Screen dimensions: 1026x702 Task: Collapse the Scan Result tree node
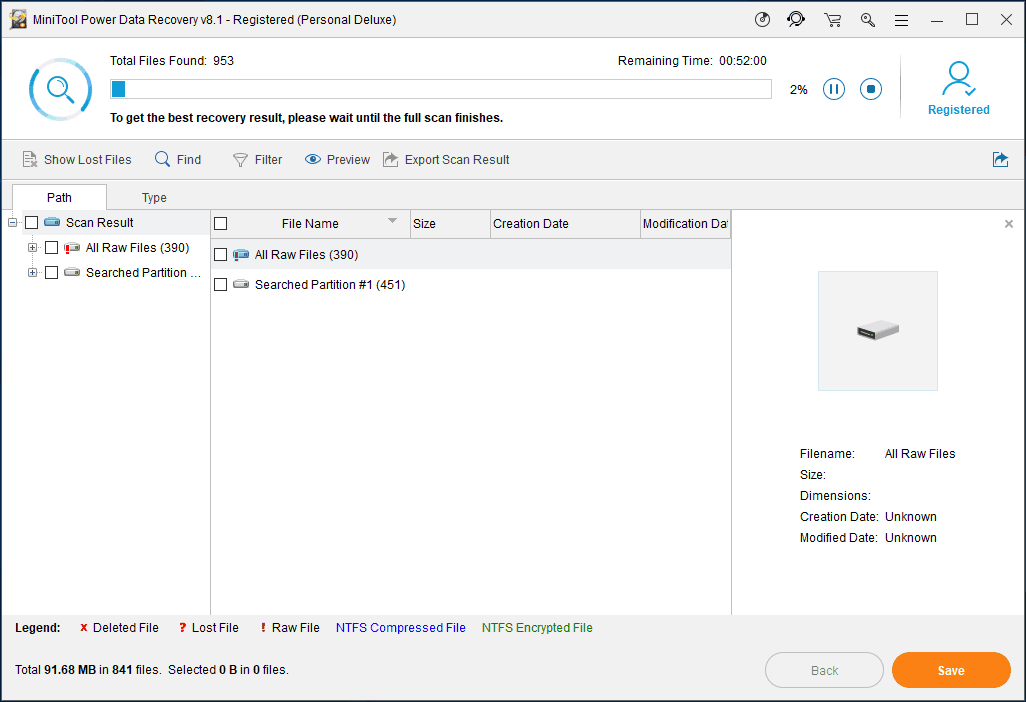pos(12,222)
